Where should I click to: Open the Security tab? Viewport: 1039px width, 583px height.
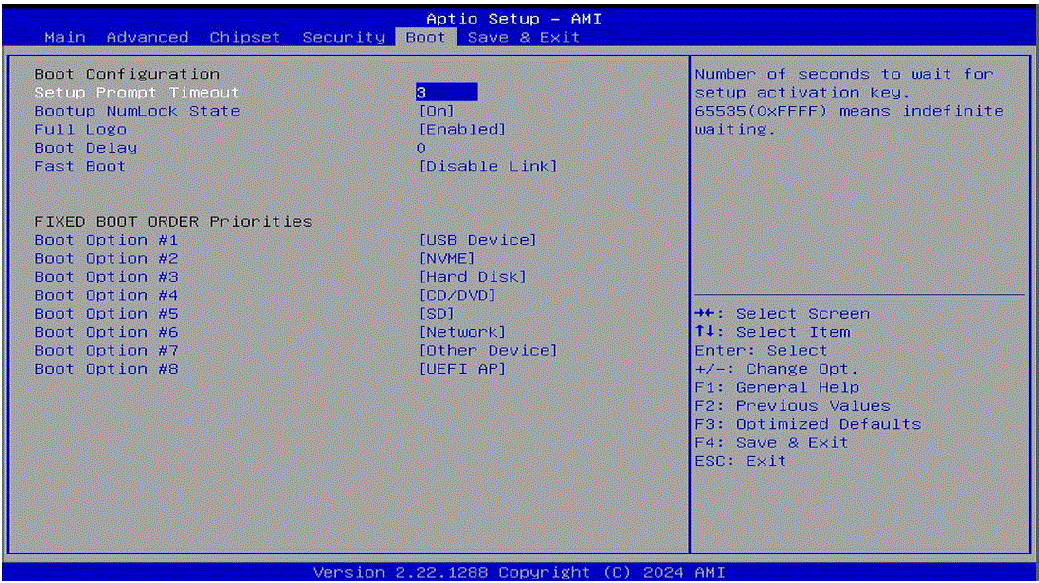[x=343, y=37]
